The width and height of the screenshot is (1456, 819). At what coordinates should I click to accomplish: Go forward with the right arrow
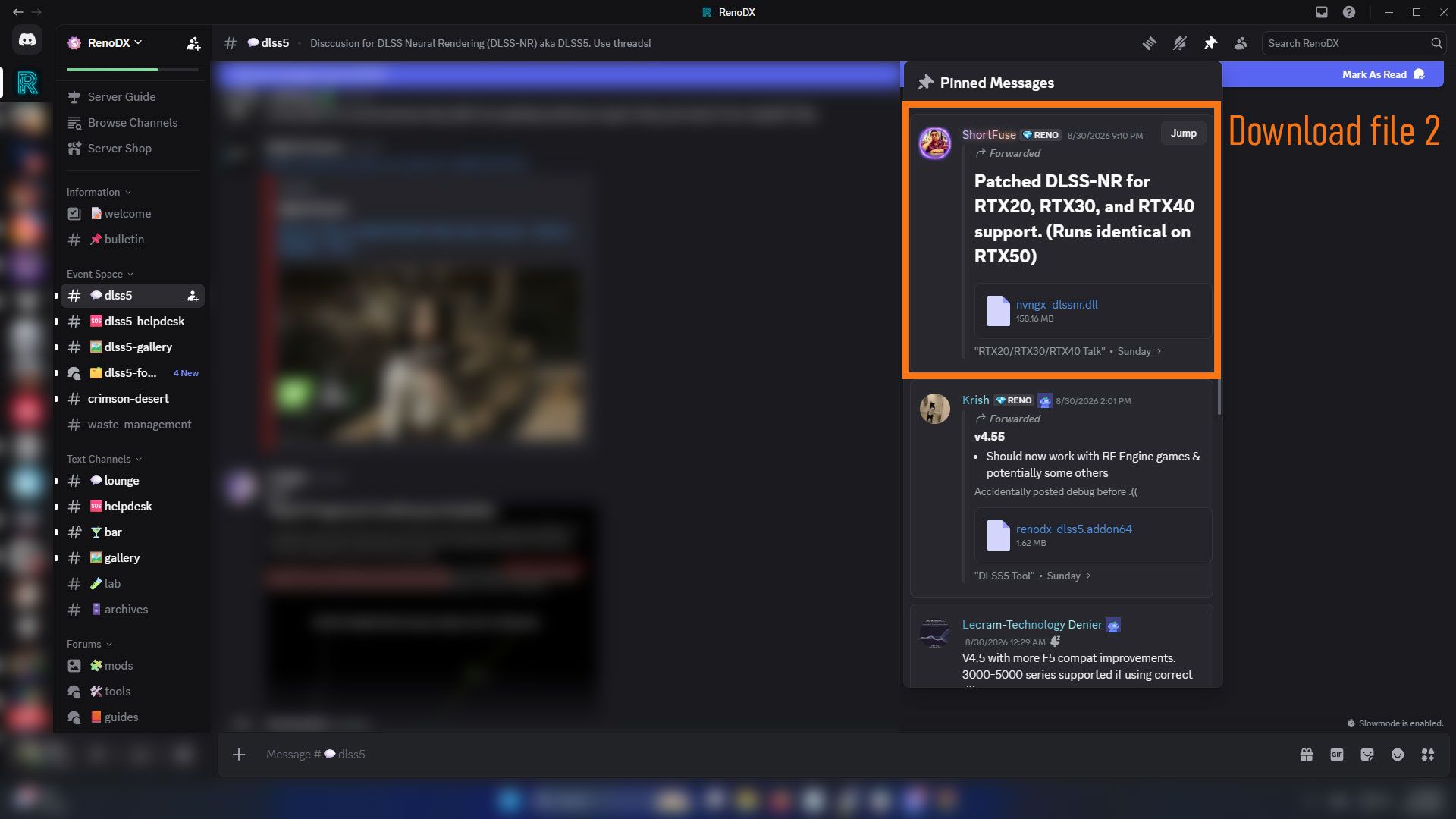(x=36, y=12)
